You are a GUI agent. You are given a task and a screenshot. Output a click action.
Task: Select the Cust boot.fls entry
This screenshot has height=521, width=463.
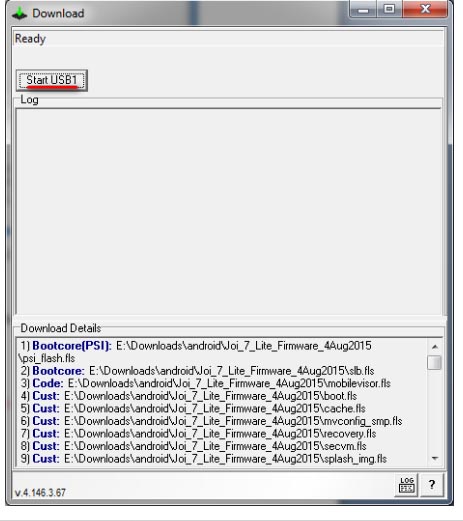coord(189,396)
